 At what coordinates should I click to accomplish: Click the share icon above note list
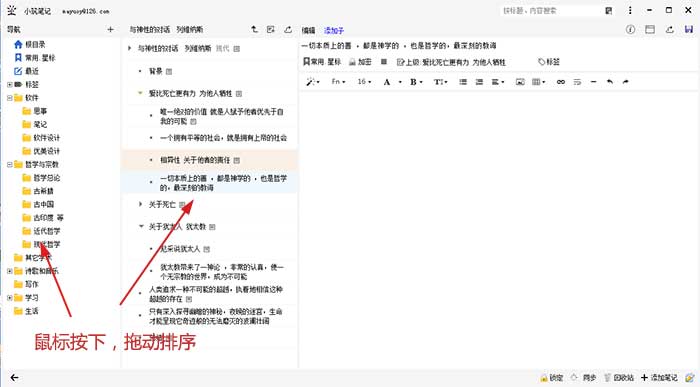288,29
